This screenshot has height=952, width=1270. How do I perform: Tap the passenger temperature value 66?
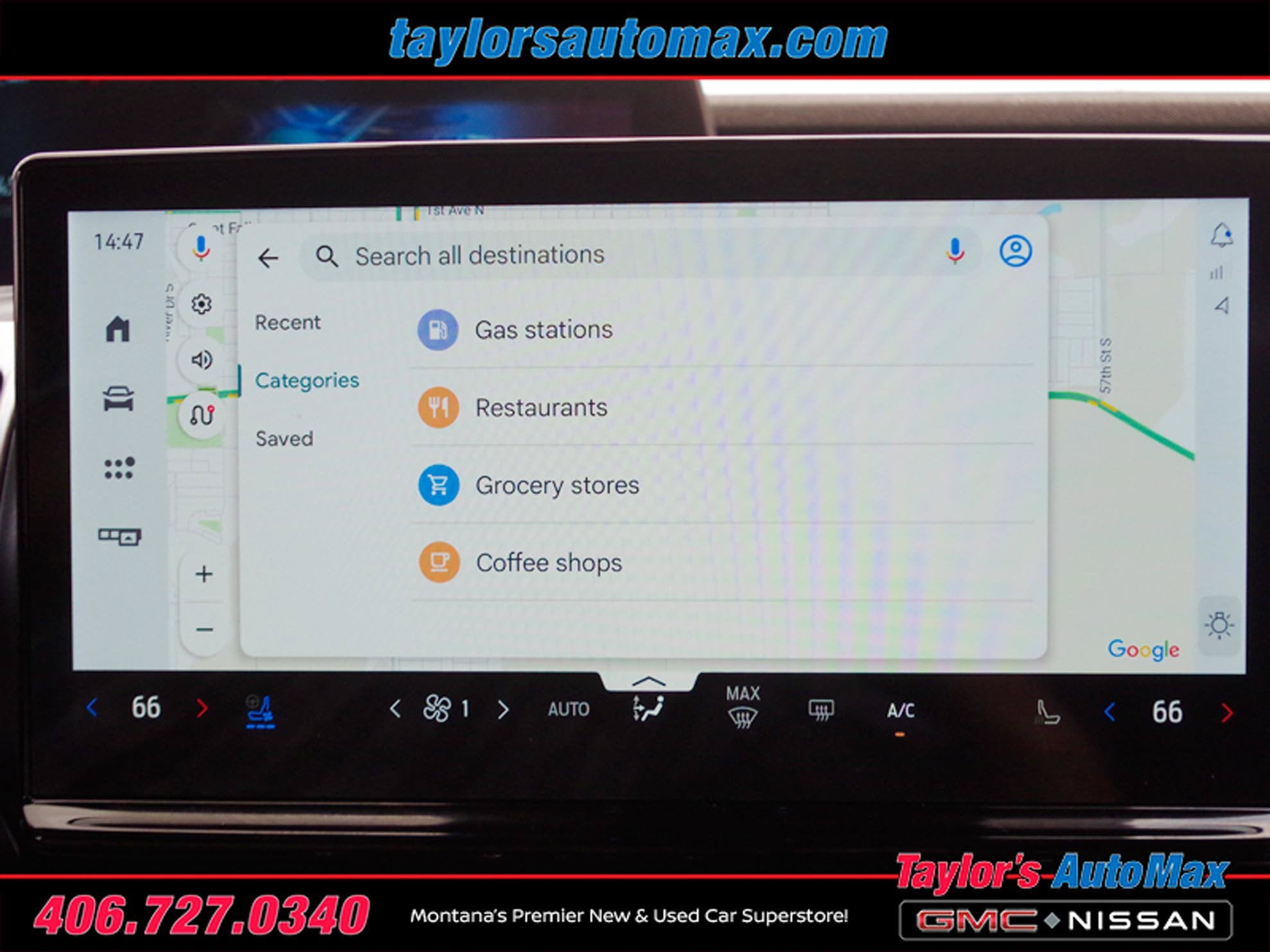(1167, 712)
